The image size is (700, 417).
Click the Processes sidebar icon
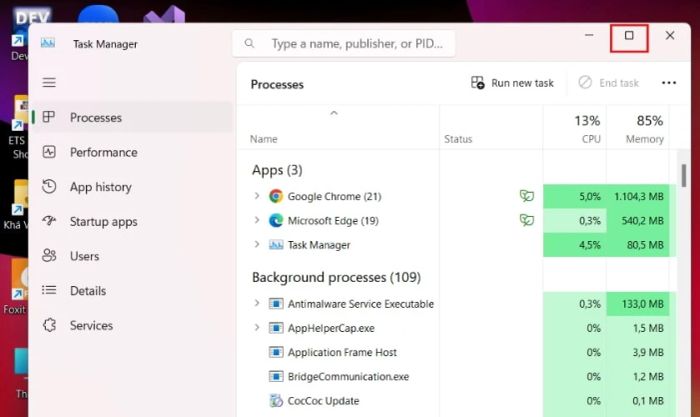coord(49,118)
